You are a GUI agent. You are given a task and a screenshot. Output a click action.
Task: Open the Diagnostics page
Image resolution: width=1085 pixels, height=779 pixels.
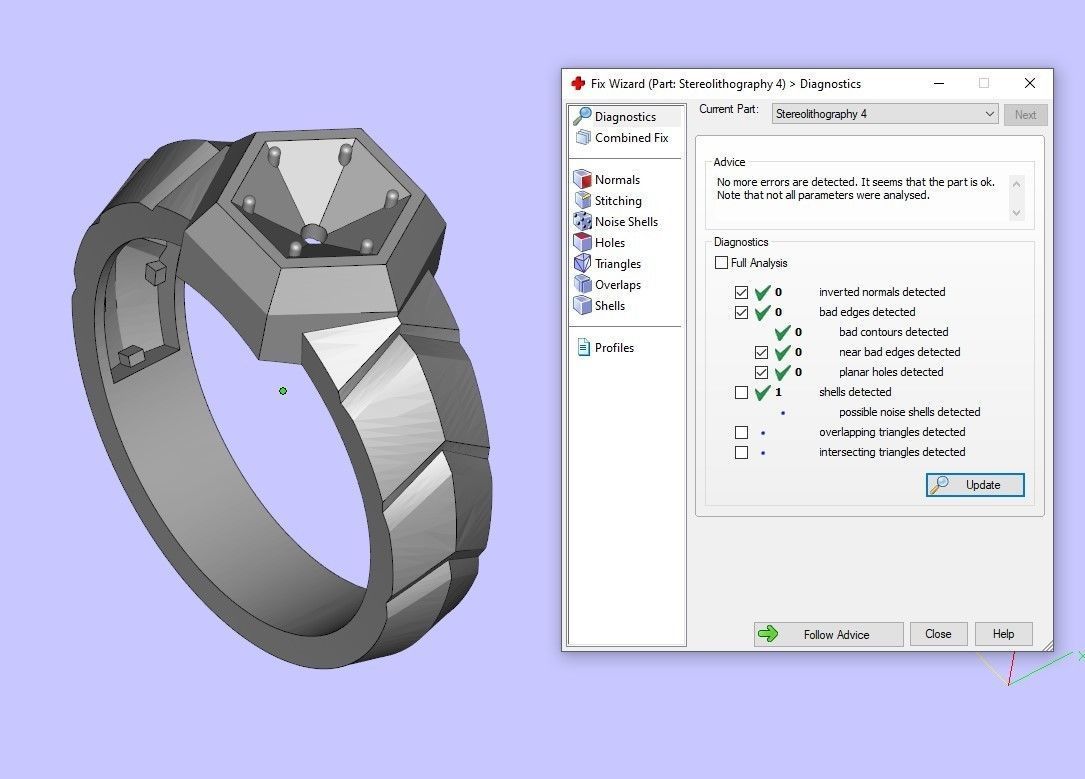click(x=625, y=116)
